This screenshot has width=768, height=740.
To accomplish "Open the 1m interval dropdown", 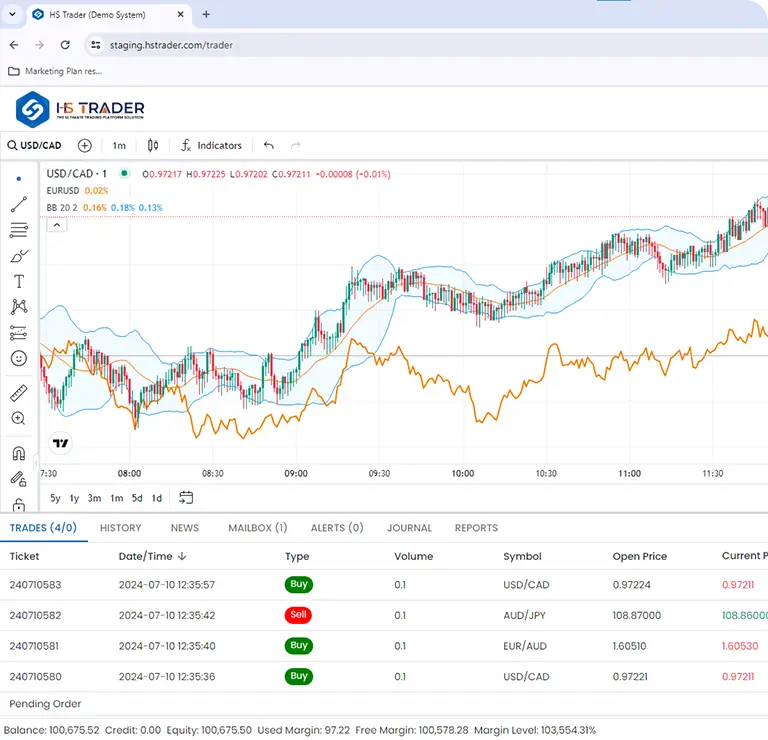I will (x=119, y=146).
